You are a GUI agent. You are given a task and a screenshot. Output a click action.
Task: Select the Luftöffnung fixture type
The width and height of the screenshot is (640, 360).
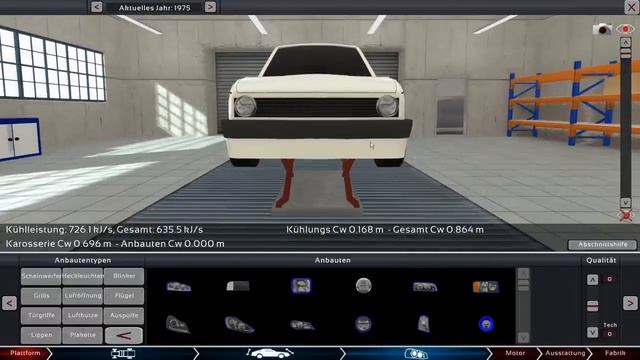(x=82, y=296)
